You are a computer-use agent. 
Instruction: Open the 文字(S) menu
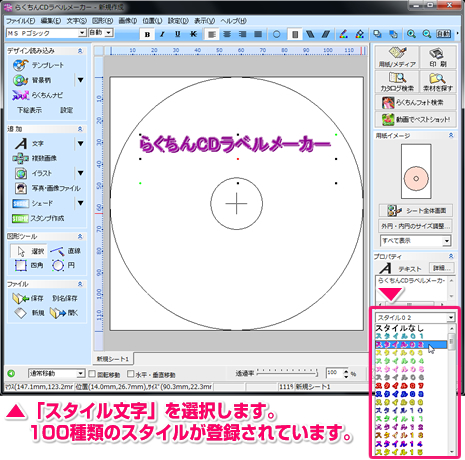point(76,21)
